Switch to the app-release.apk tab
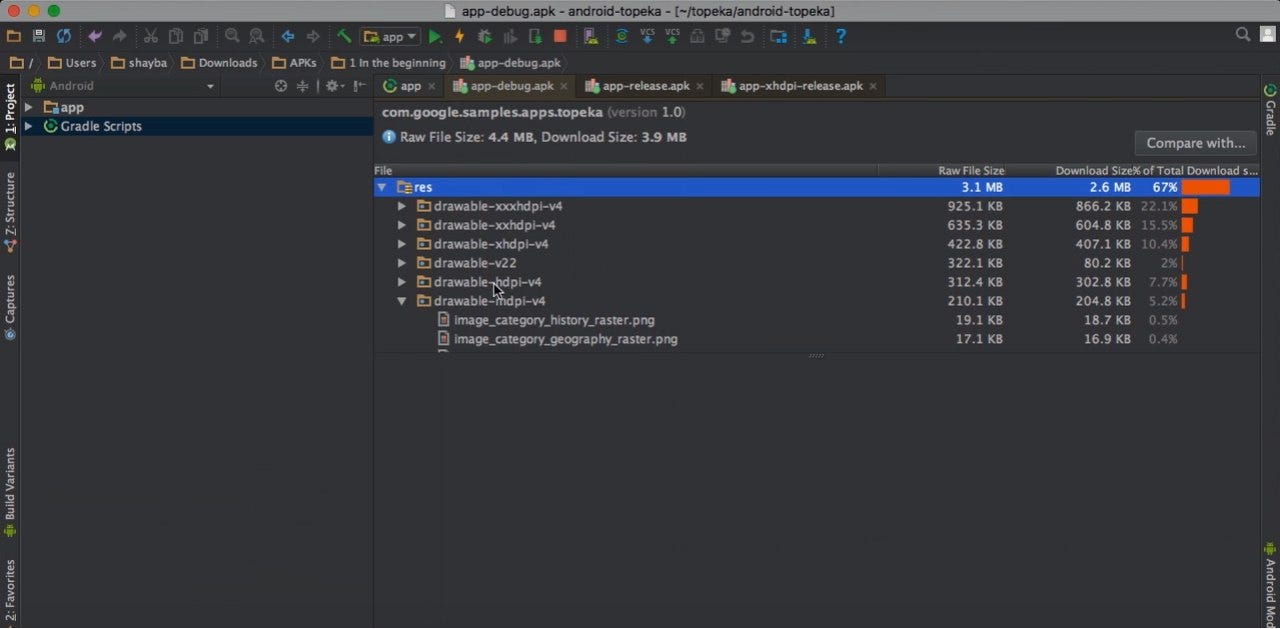1280x629 pixels. point(644,86)
